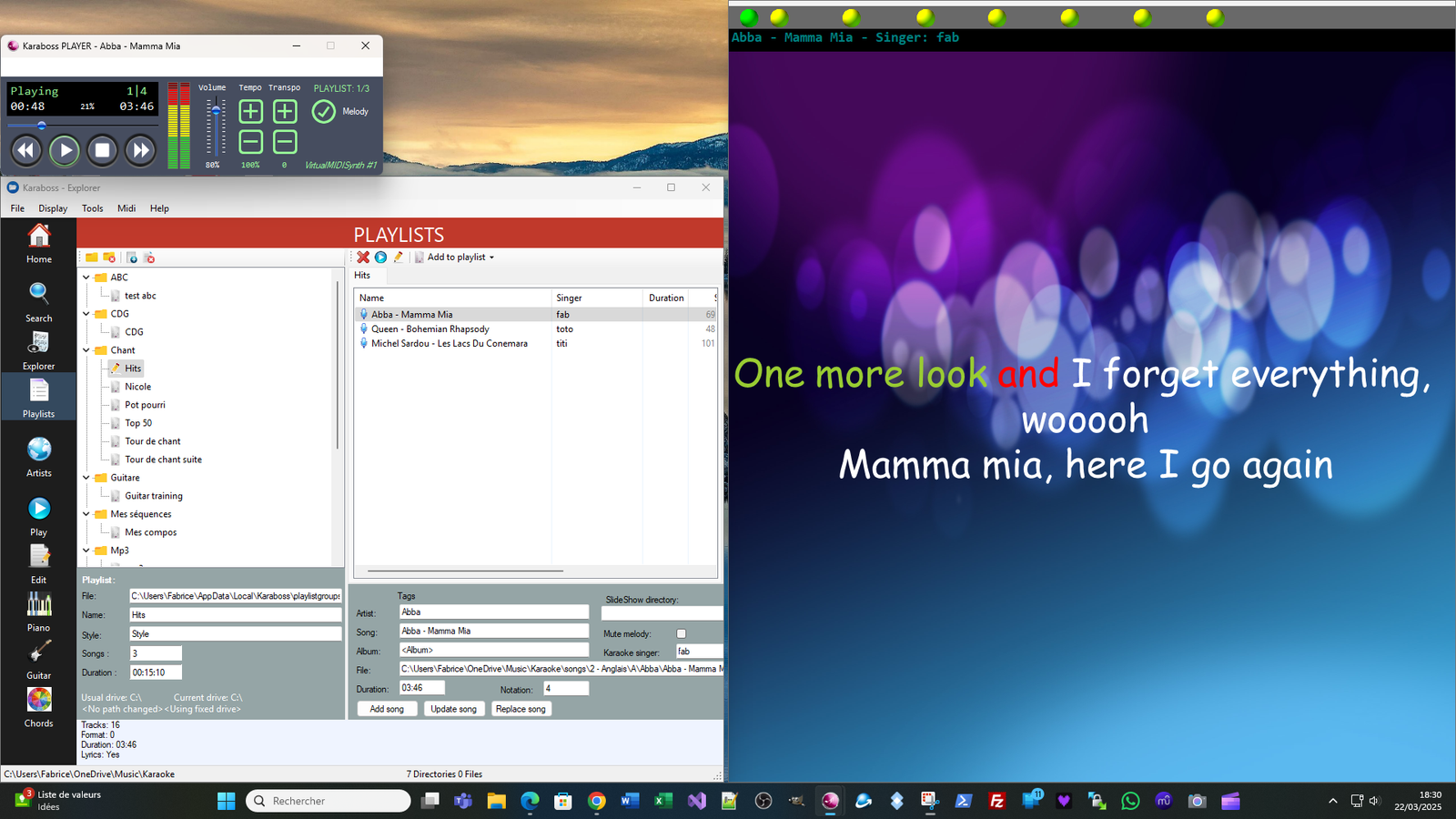Collapse the Chant folder in tree
The image size is (1456, 819).
86,350
